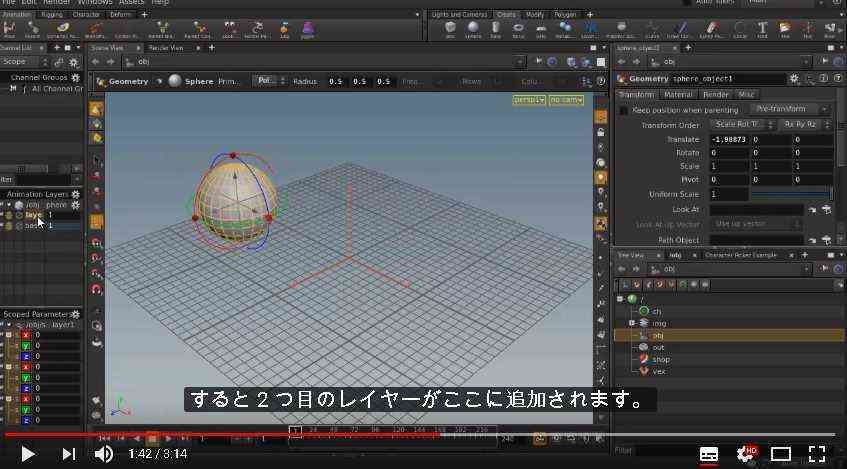Select the Grid shelf tool
The height and width of the screenshot is (469, 847).
click(541, 29)
